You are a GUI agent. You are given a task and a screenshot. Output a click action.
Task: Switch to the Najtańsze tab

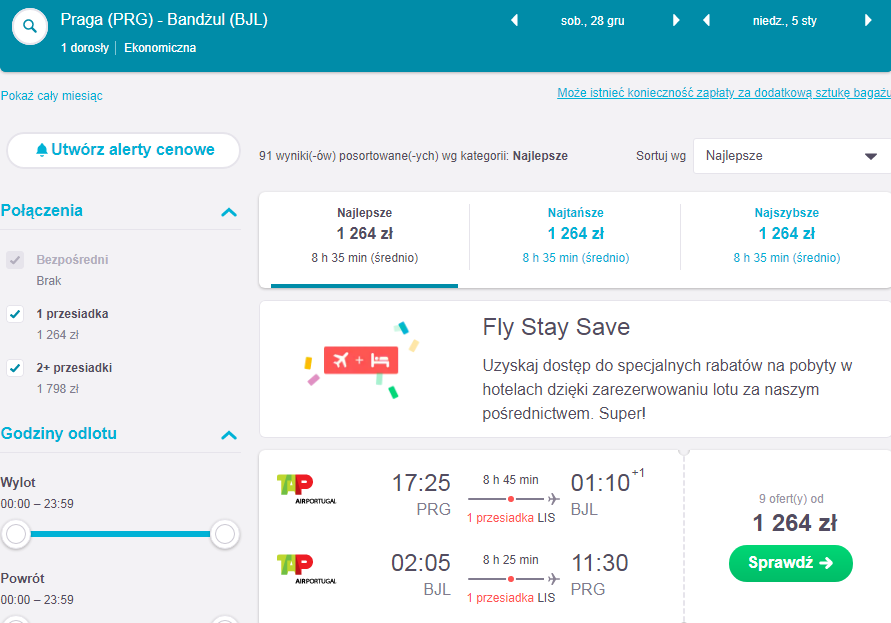click(575, 236)
